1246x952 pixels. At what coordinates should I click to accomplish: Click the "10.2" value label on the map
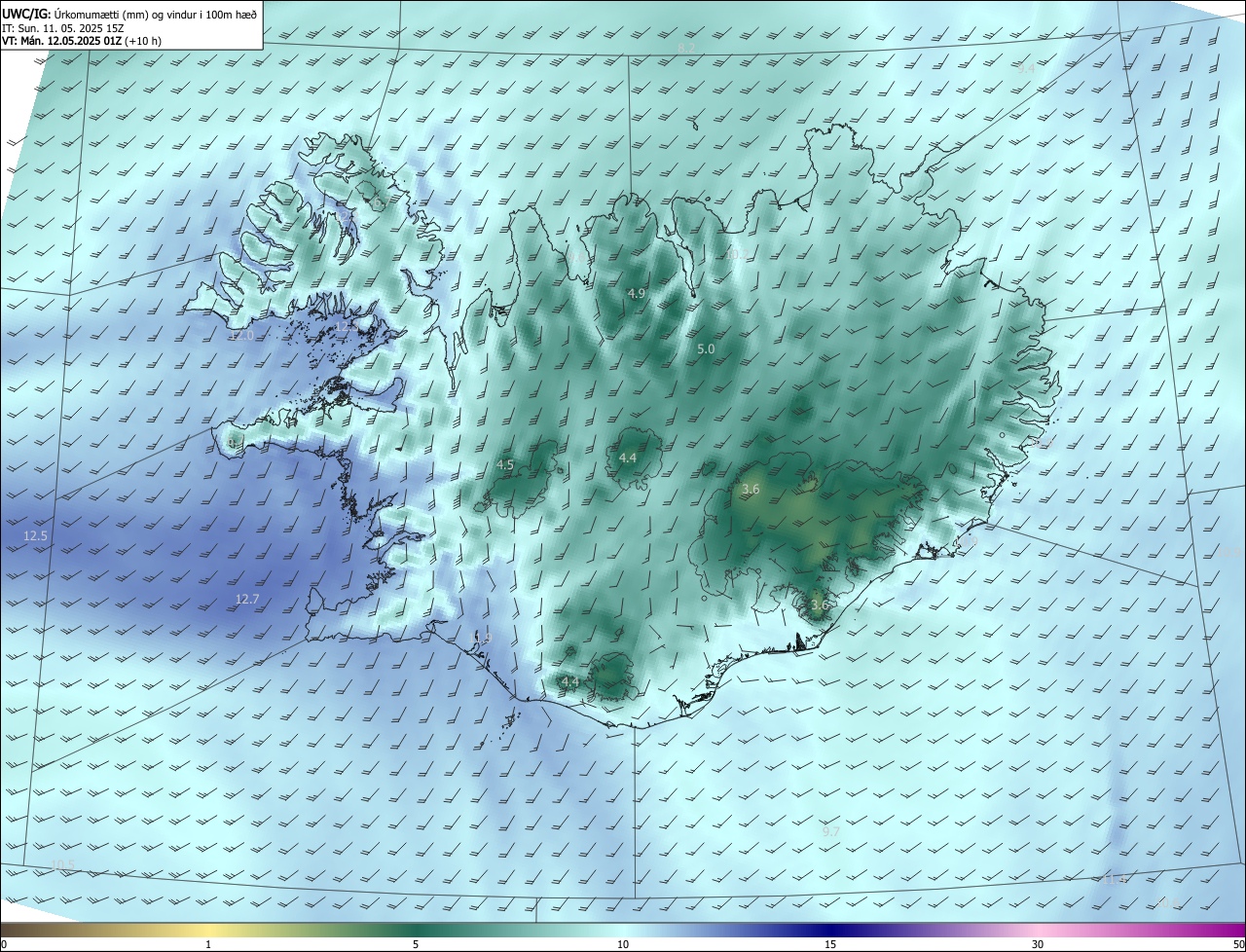tap(737, 255)
